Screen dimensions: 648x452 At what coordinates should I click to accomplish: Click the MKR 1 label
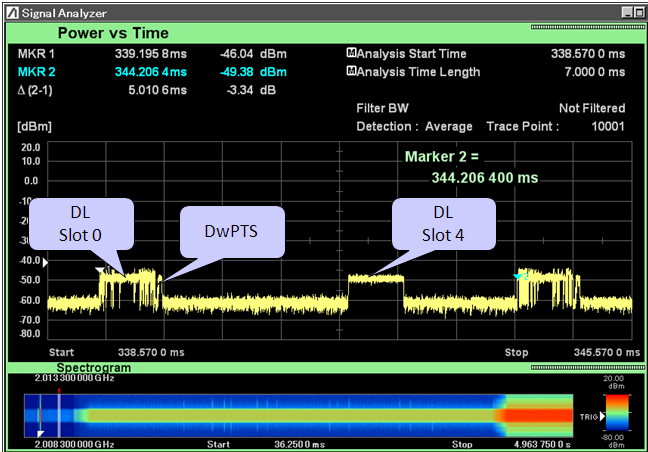[36, 54]
